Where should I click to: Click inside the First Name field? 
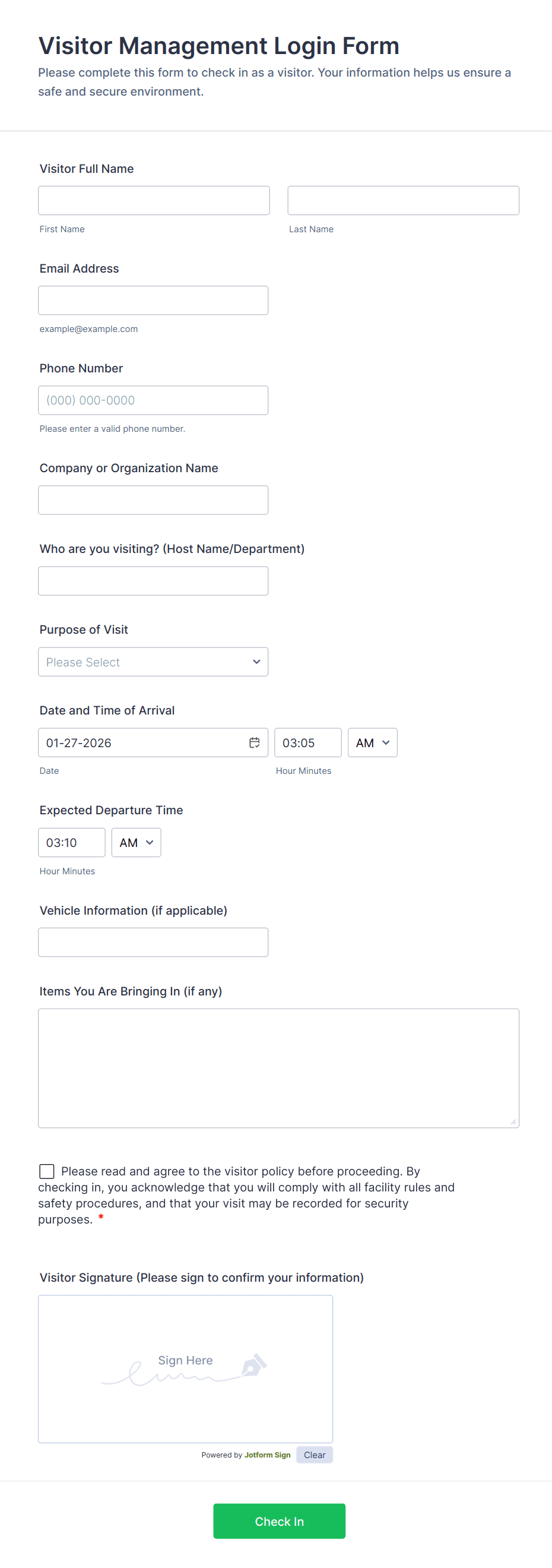[x=153, y=200]
